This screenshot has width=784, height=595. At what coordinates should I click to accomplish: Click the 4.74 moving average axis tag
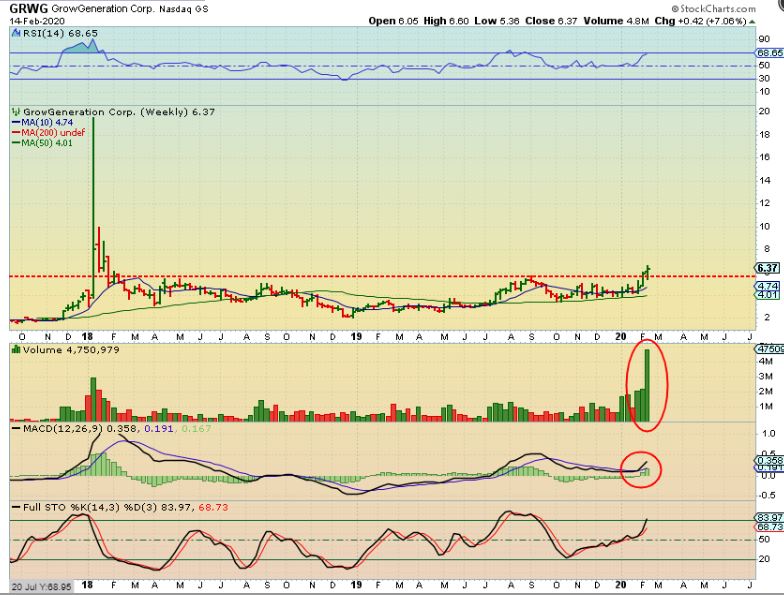click(768, 286)
